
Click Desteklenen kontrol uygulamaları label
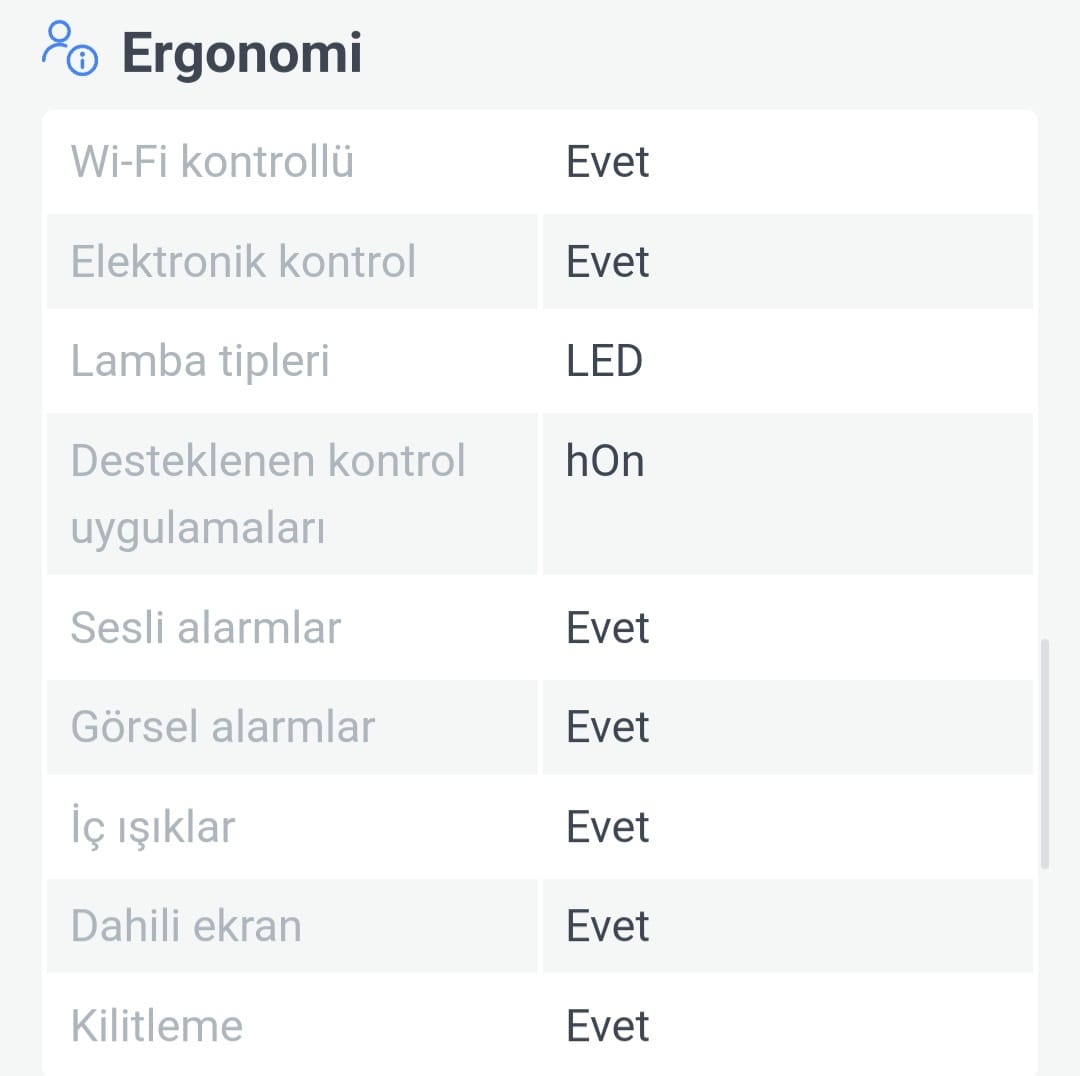pyautogui.click(x=268, y=494)
